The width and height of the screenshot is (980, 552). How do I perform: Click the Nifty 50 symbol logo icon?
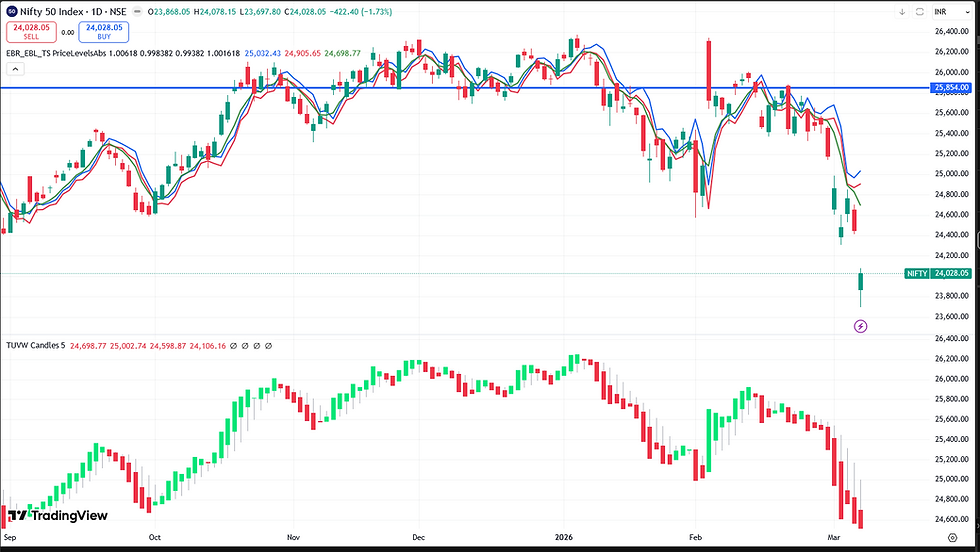point(11,11)
